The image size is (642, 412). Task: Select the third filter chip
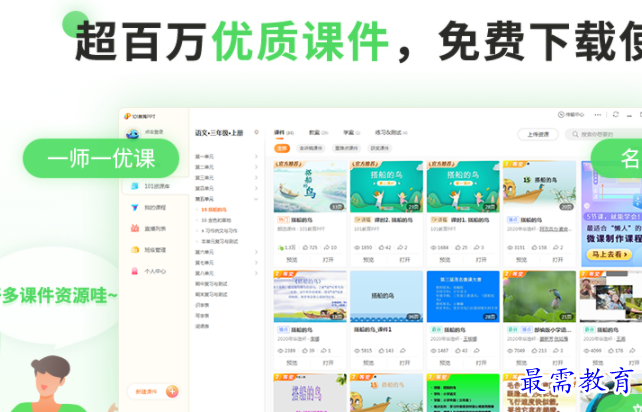point(346,148)
